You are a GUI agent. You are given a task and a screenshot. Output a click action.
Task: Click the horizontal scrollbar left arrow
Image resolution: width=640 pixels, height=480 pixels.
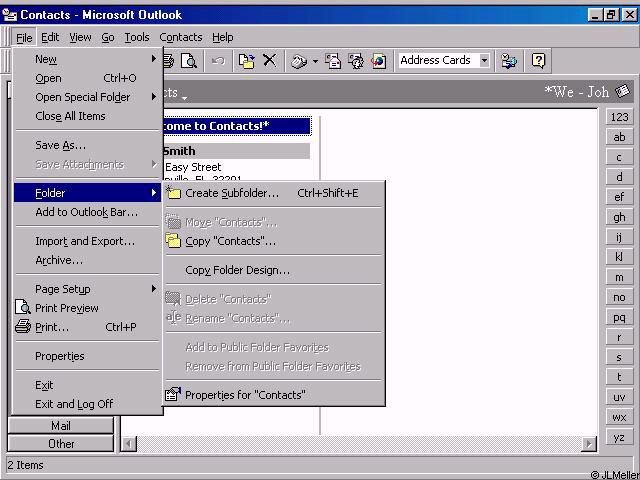point(129,444)
